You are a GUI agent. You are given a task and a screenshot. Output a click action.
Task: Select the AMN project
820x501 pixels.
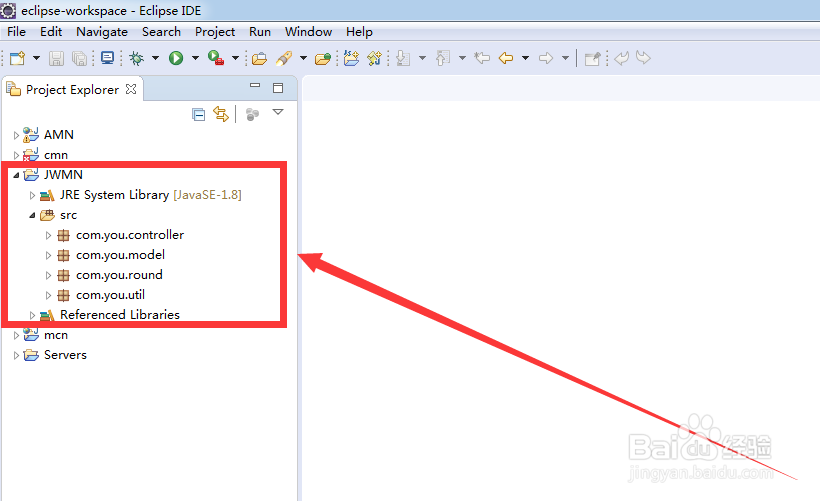point(59,134)
